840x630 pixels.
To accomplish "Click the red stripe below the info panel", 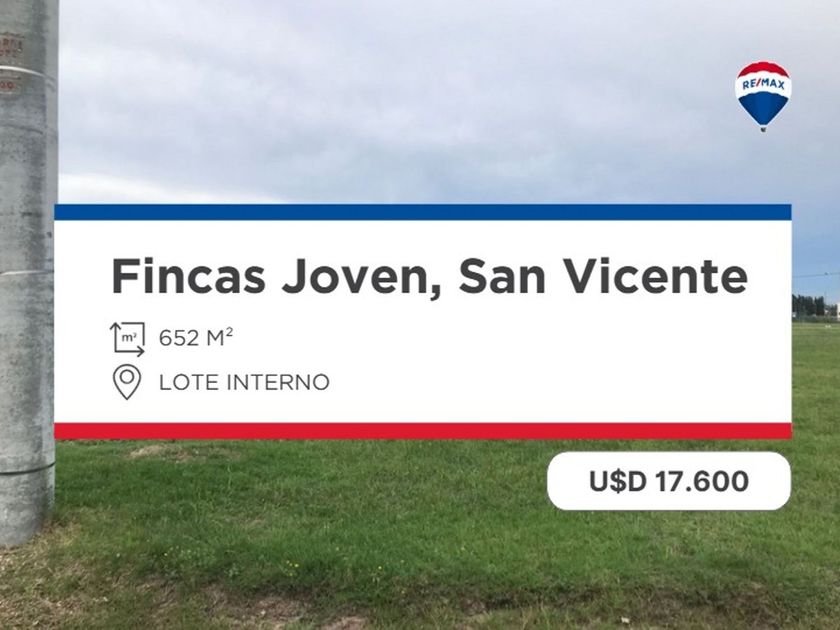I will [x=423, y=431].
